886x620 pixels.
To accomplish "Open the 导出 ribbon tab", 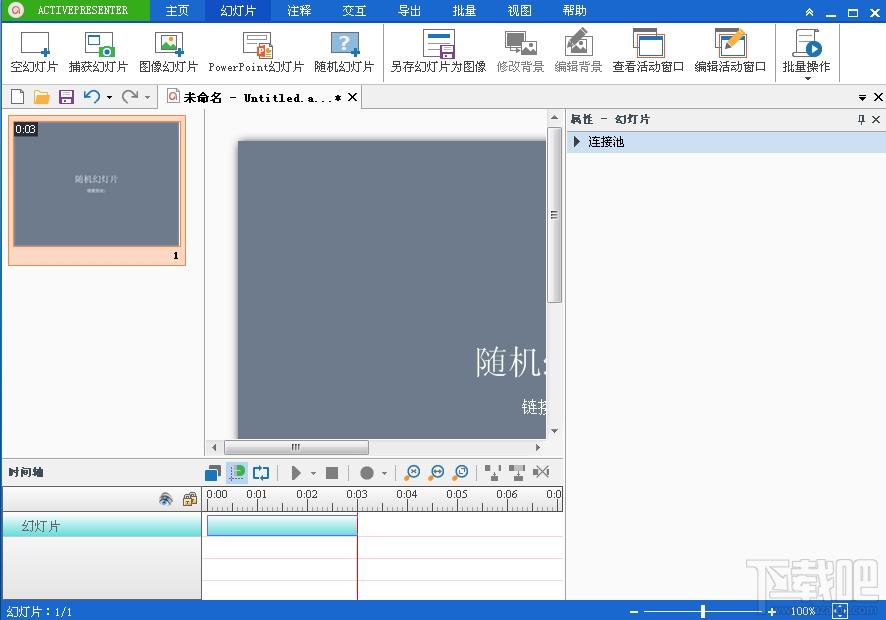I will click(x=409, y=11).
